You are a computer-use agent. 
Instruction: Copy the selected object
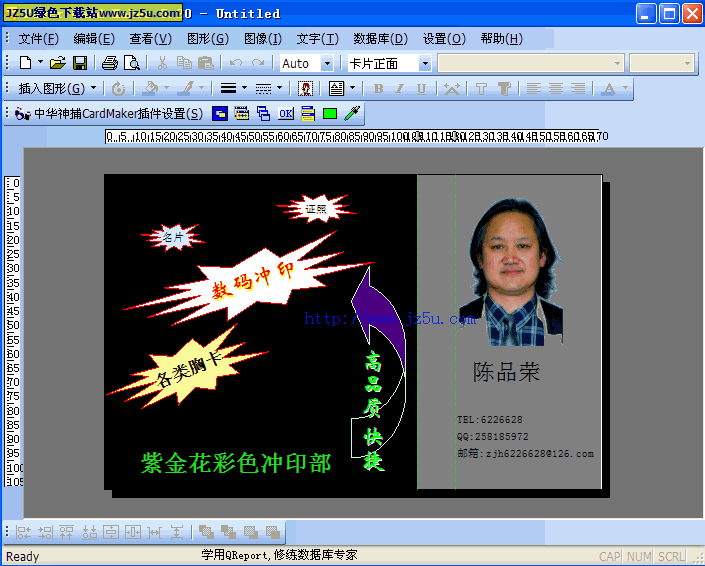[x=184, y=63]
